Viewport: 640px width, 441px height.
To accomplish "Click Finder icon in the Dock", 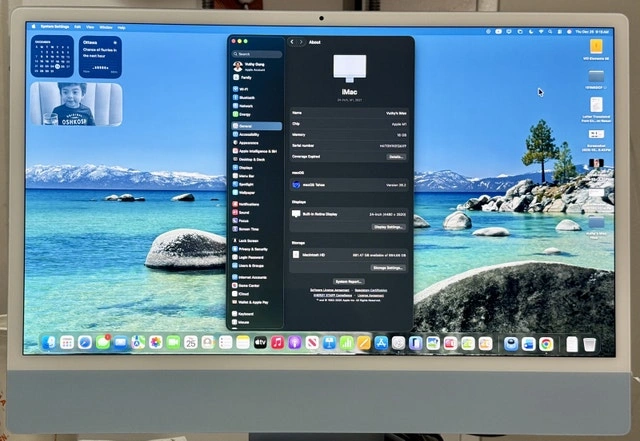I will pyautogui.click(x=49, y=342).
